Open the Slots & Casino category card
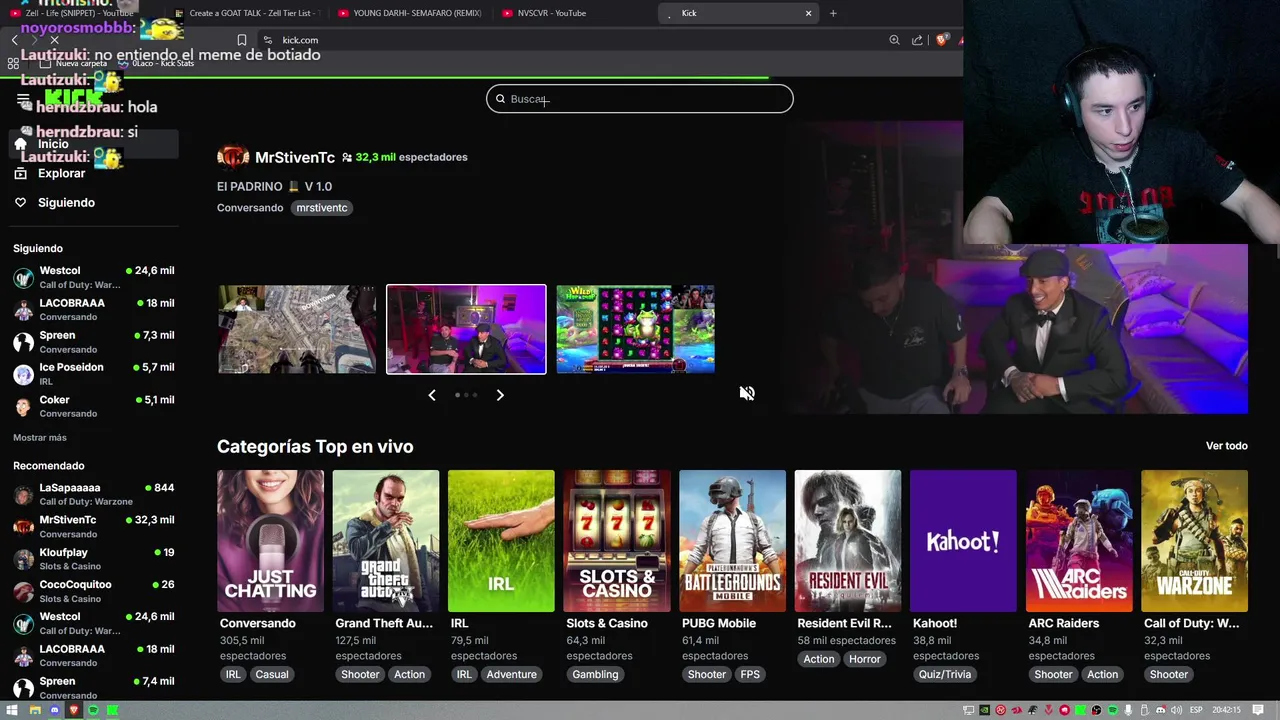 617,541
